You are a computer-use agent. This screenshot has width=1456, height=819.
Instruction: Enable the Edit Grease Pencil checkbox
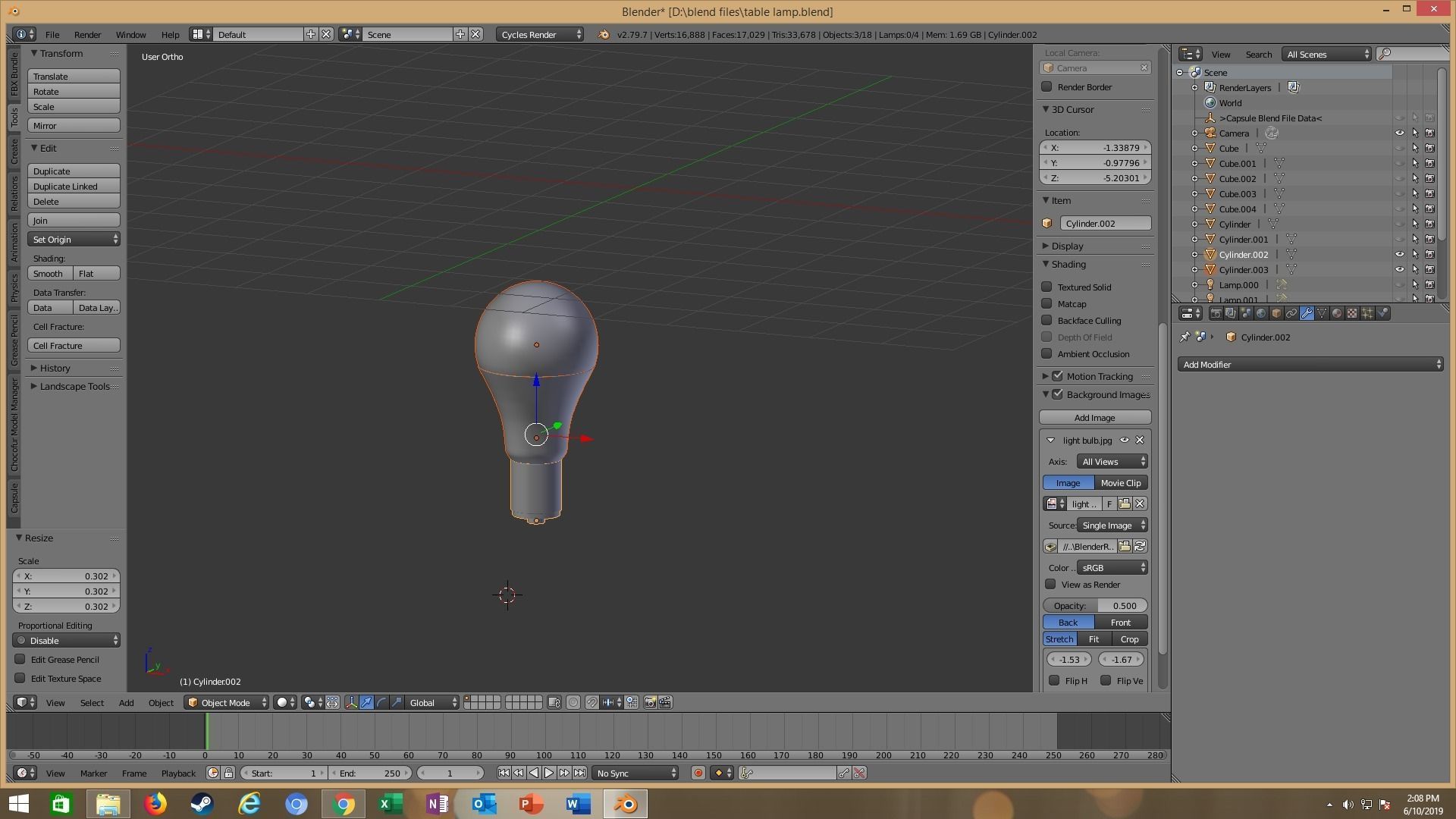(x=20, y=659)
